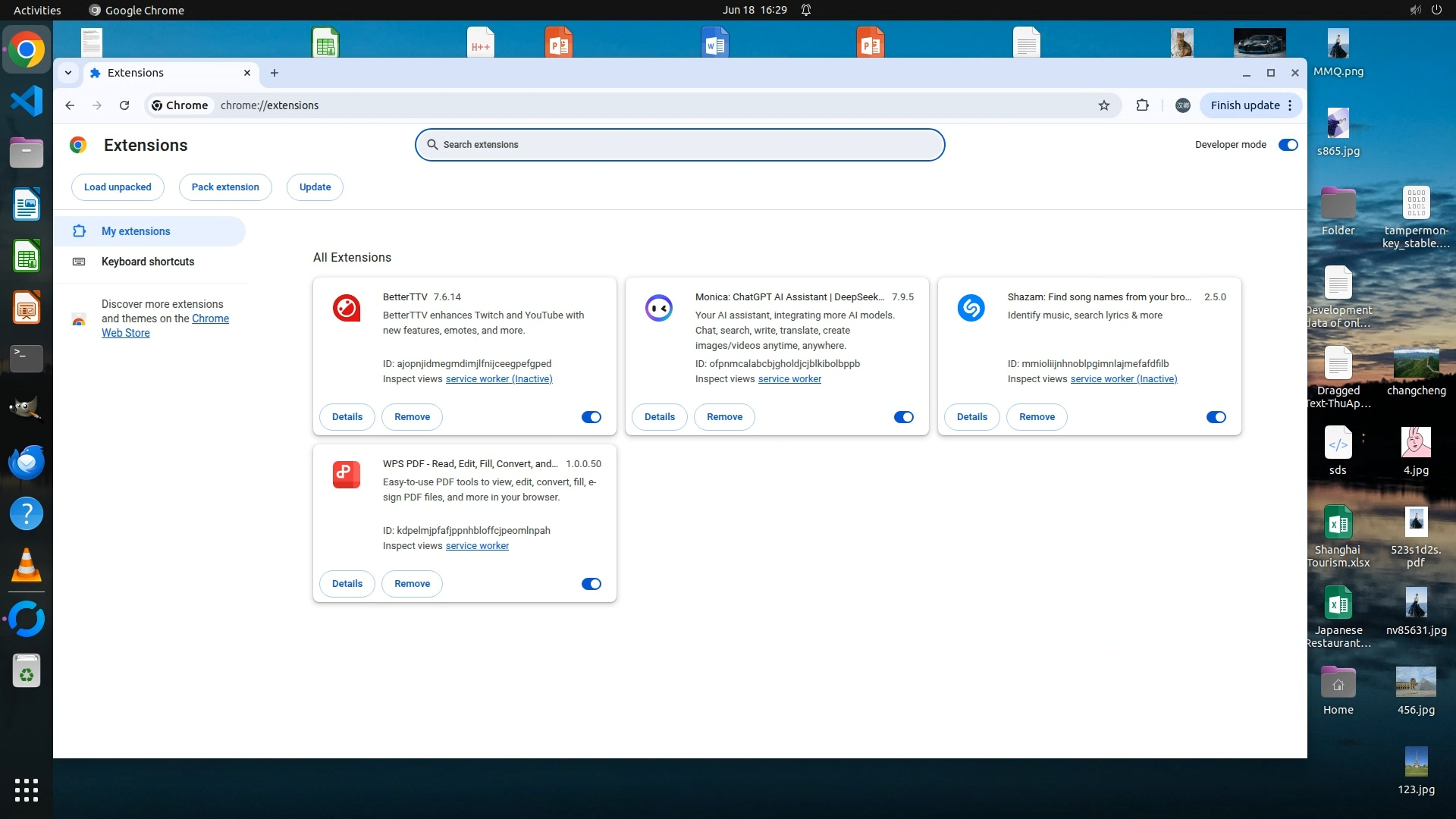The width and height of the screenshot is (1456, 819).
Task: Select My extensions sidebar item
Action: [x=136, y=231]
